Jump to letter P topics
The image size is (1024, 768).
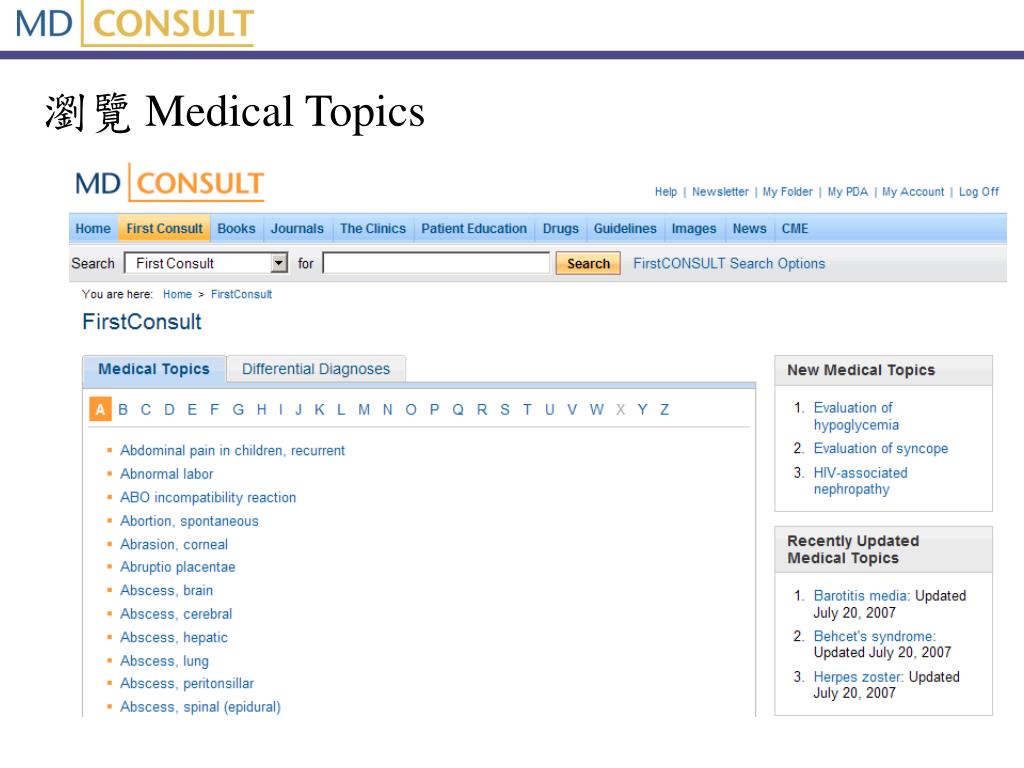click(x=434, y=409)
